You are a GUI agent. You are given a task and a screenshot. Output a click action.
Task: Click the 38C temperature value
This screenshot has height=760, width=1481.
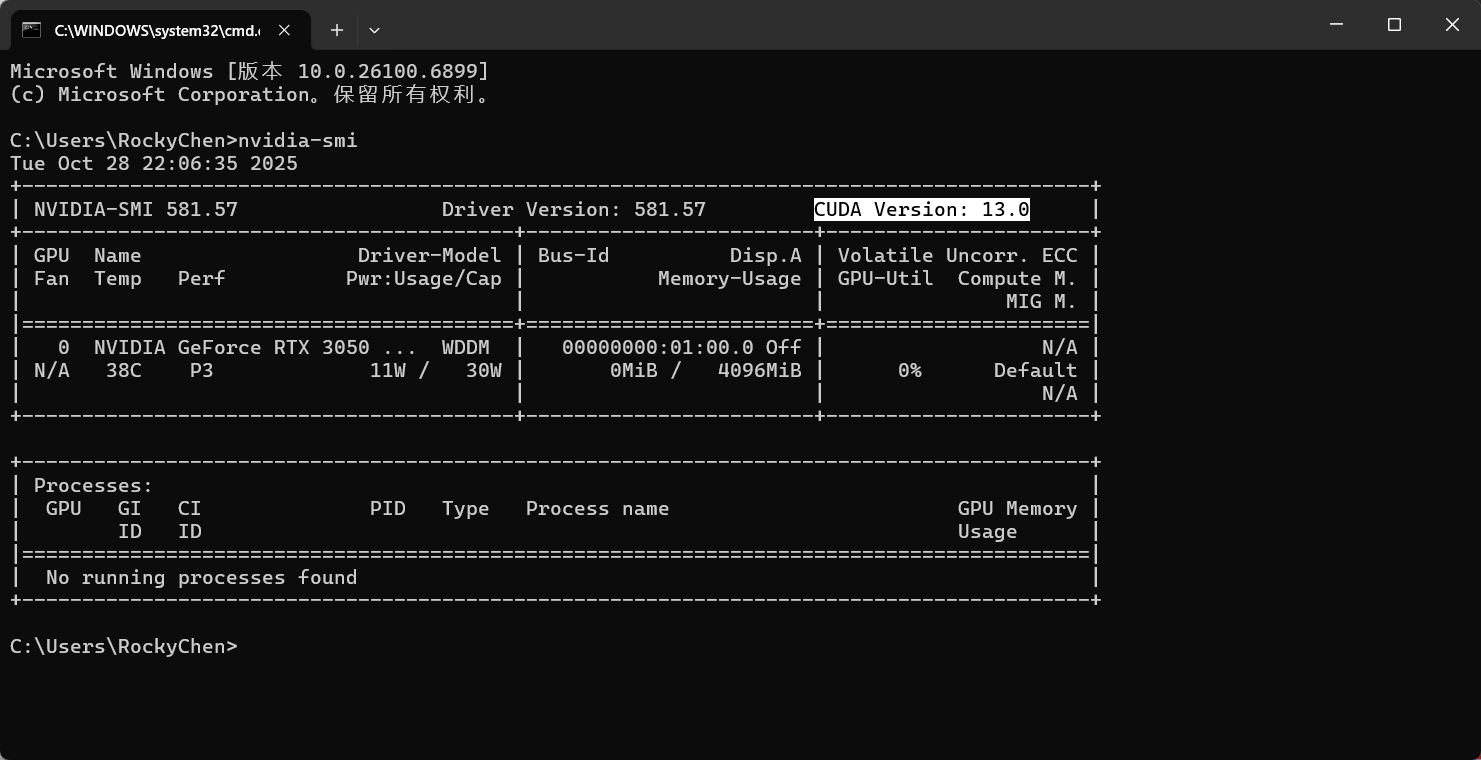click(x=124, y=371)
